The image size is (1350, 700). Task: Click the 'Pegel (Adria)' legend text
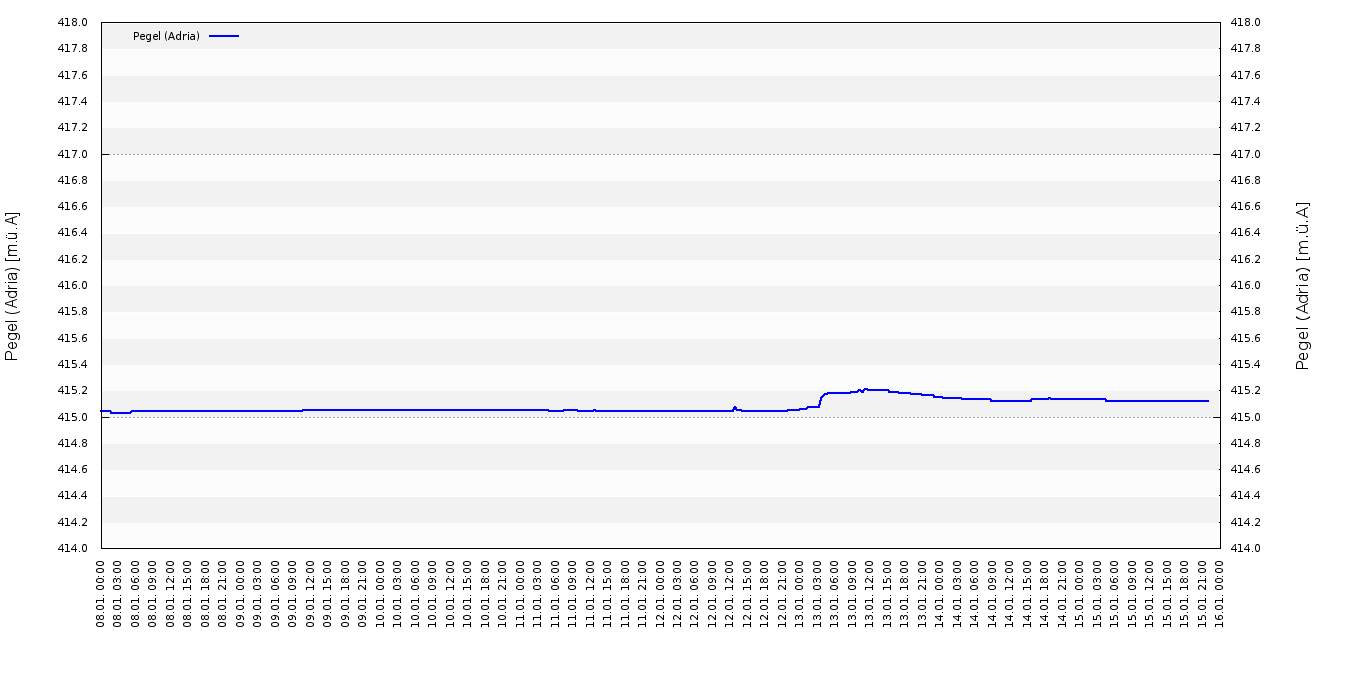[166, 36]
